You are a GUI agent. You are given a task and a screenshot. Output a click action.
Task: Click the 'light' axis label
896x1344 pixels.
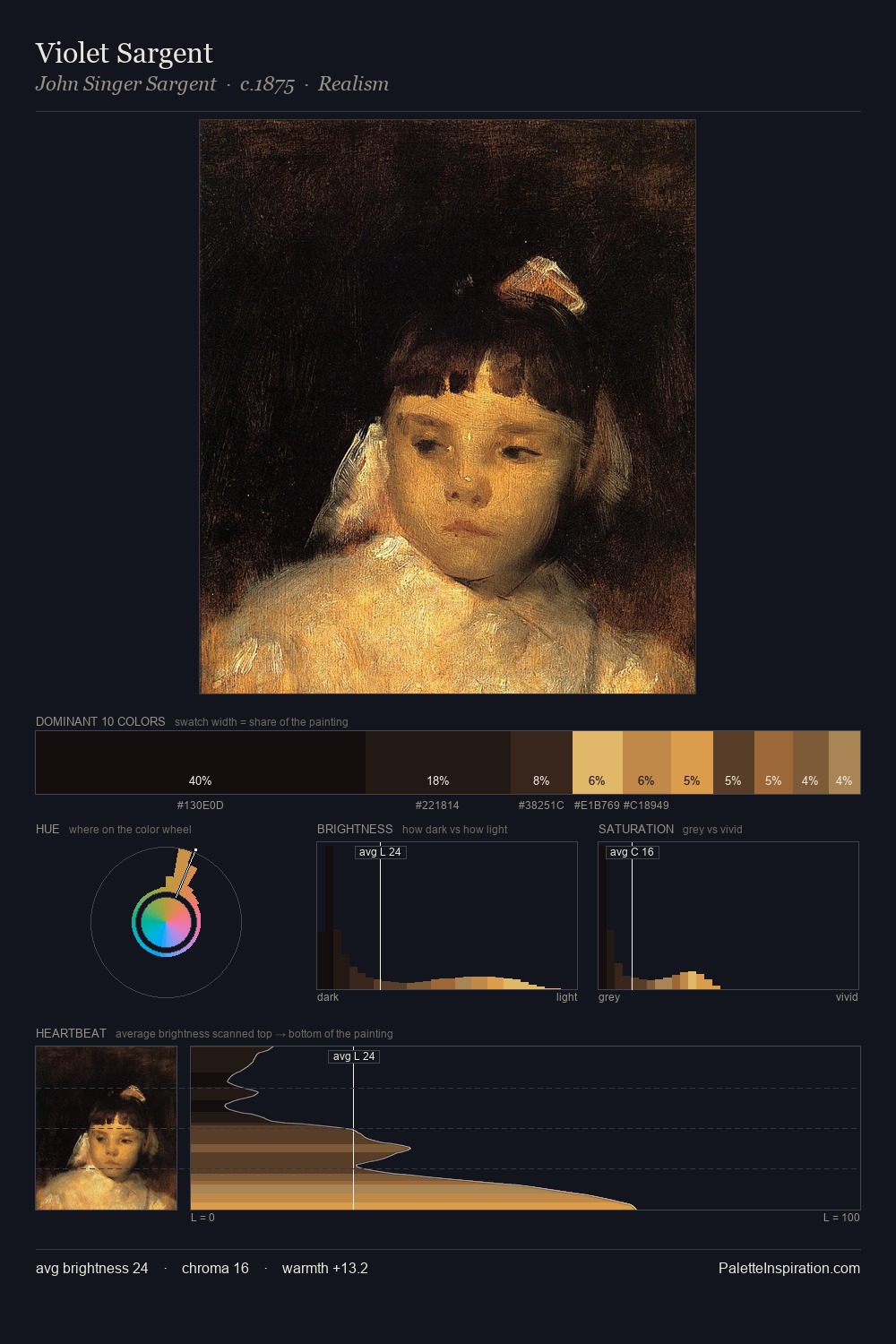pos(566,997)
